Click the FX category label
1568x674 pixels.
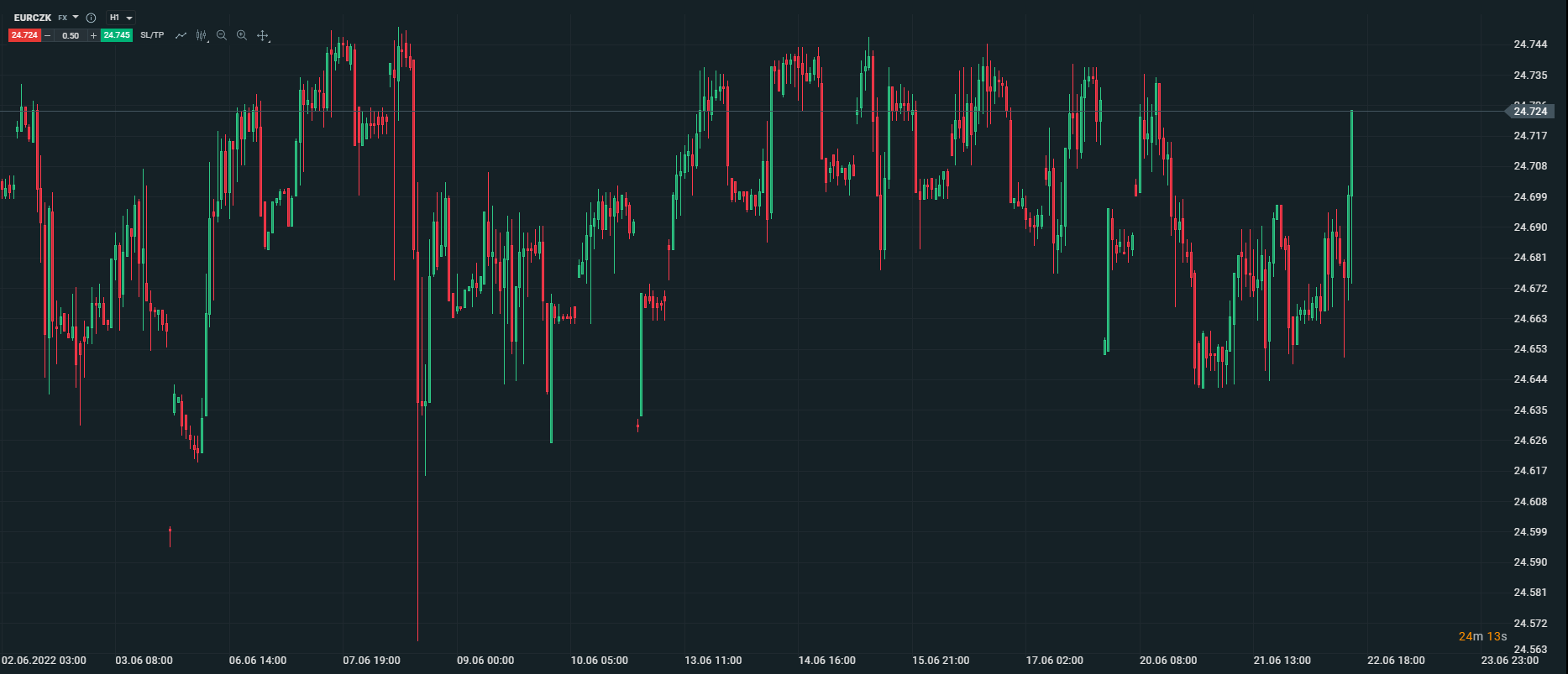click(63, 18)
